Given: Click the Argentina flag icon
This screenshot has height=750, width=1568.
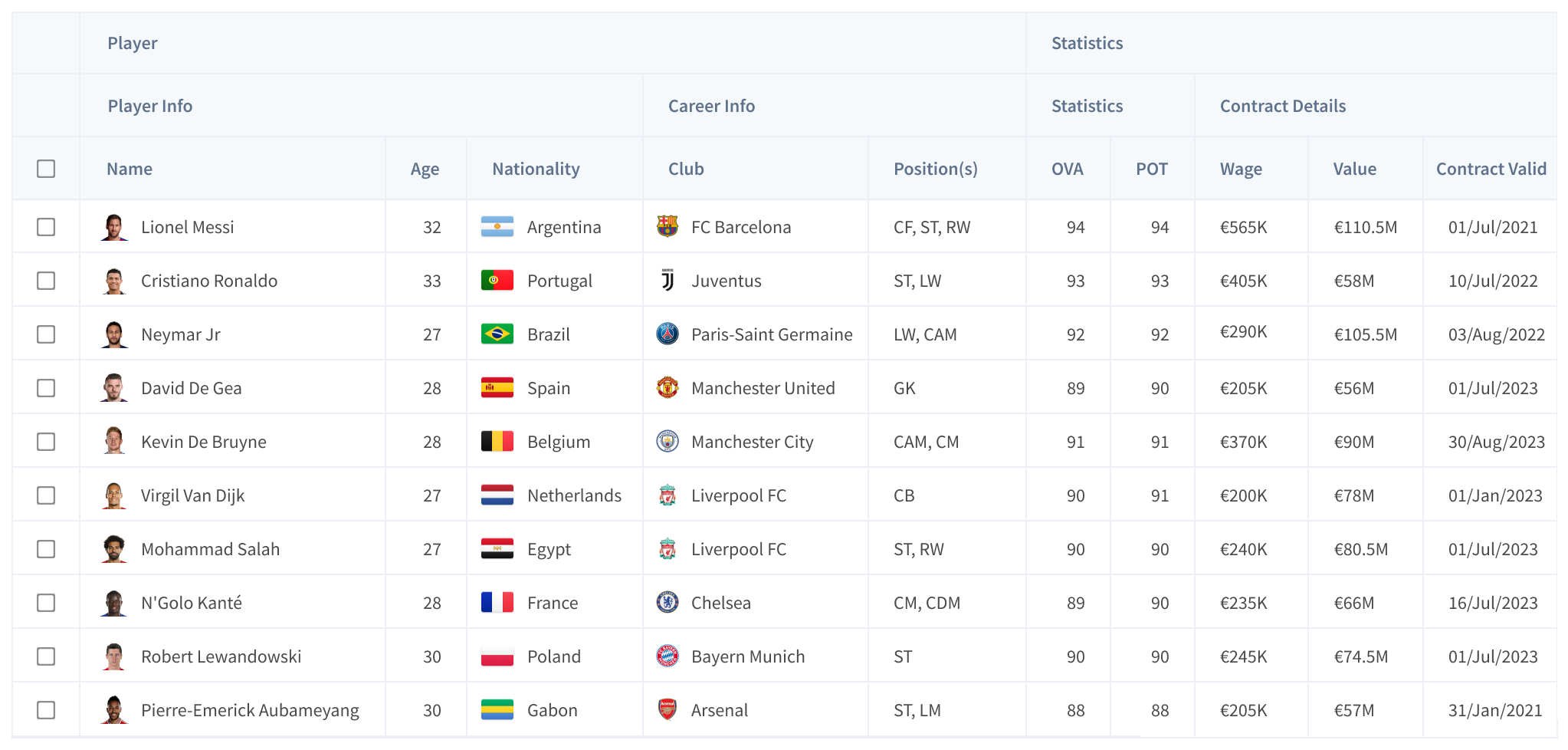Looking at the screenshot, I should click(497, 226).
